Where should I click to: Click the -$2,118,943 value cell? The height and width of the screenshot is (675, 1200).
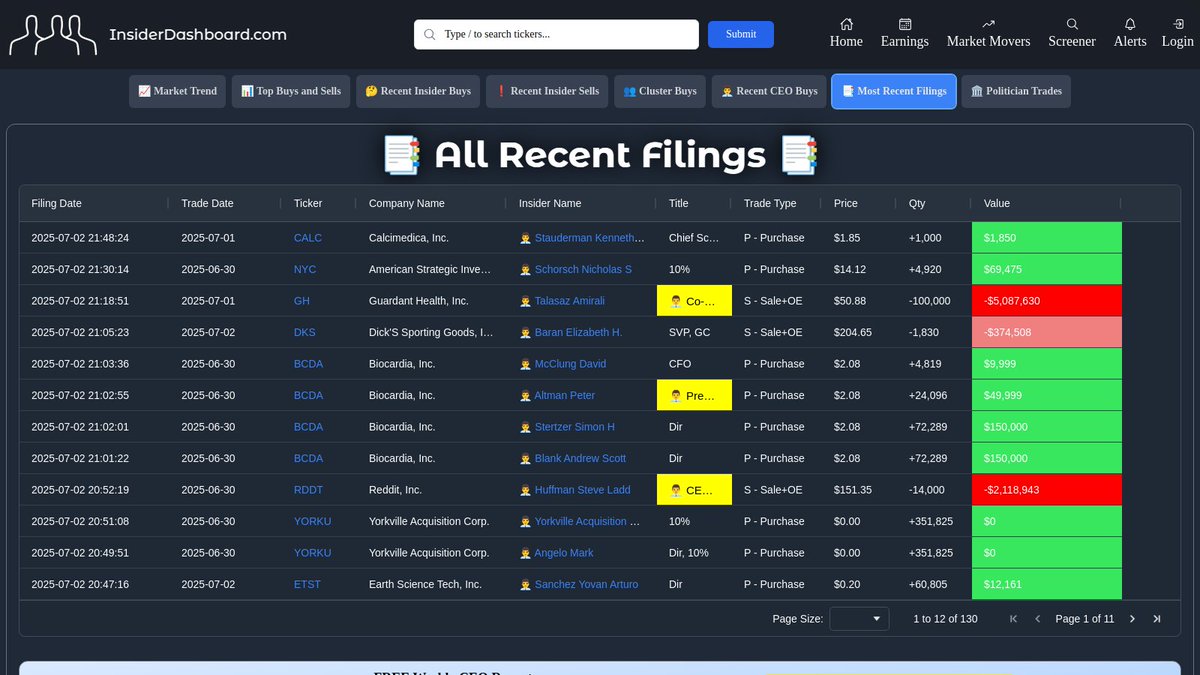point(1047,490)
